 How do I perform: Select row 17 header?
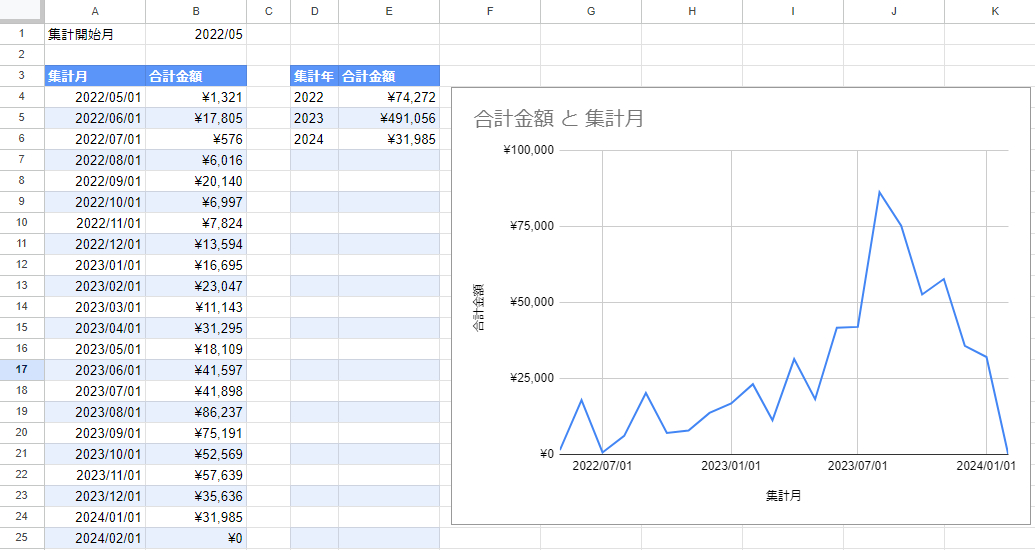tap(22, 370)
